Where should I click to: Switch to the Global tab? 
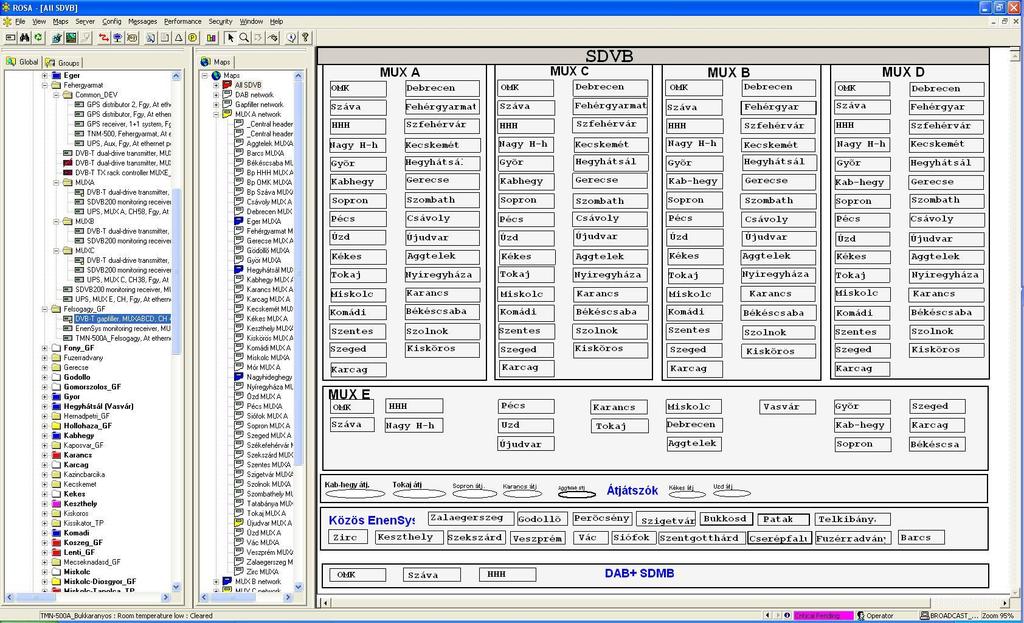click(24, 62)
